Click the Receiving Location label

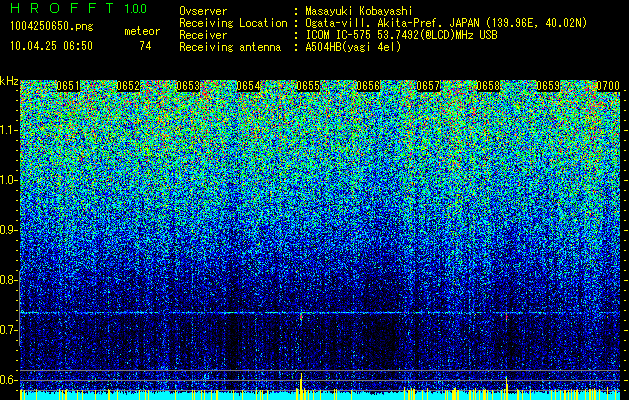(x=233, y=23)
